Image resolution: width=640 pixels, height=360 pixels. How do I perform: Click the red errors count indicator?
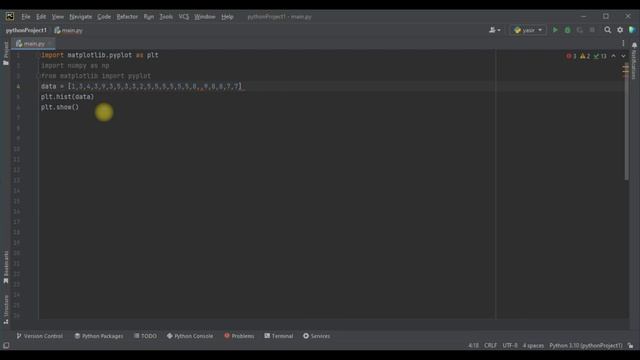pyautogui.click(x=571, y=56)
